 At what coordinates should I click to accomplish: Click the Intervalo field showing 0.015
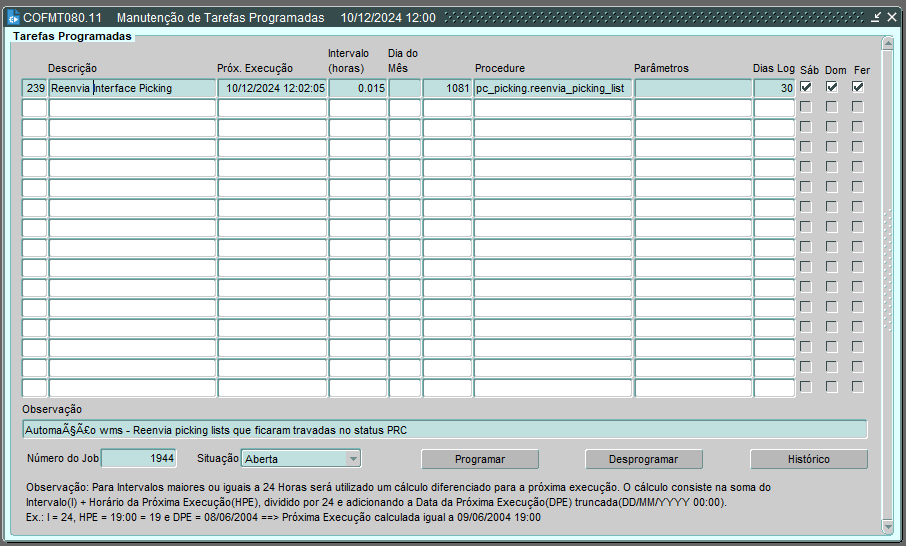[357, 88]
